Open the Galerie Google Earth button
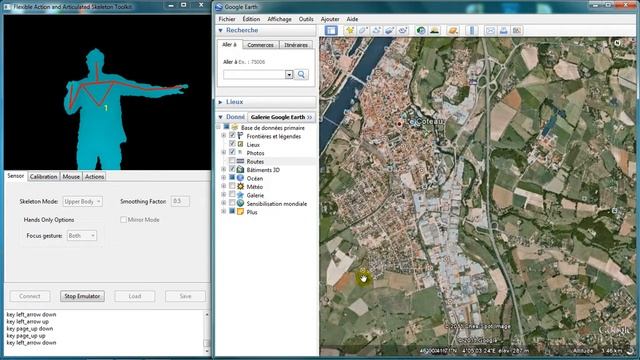This screenshot has width=640, height=360. coord(281,117)
